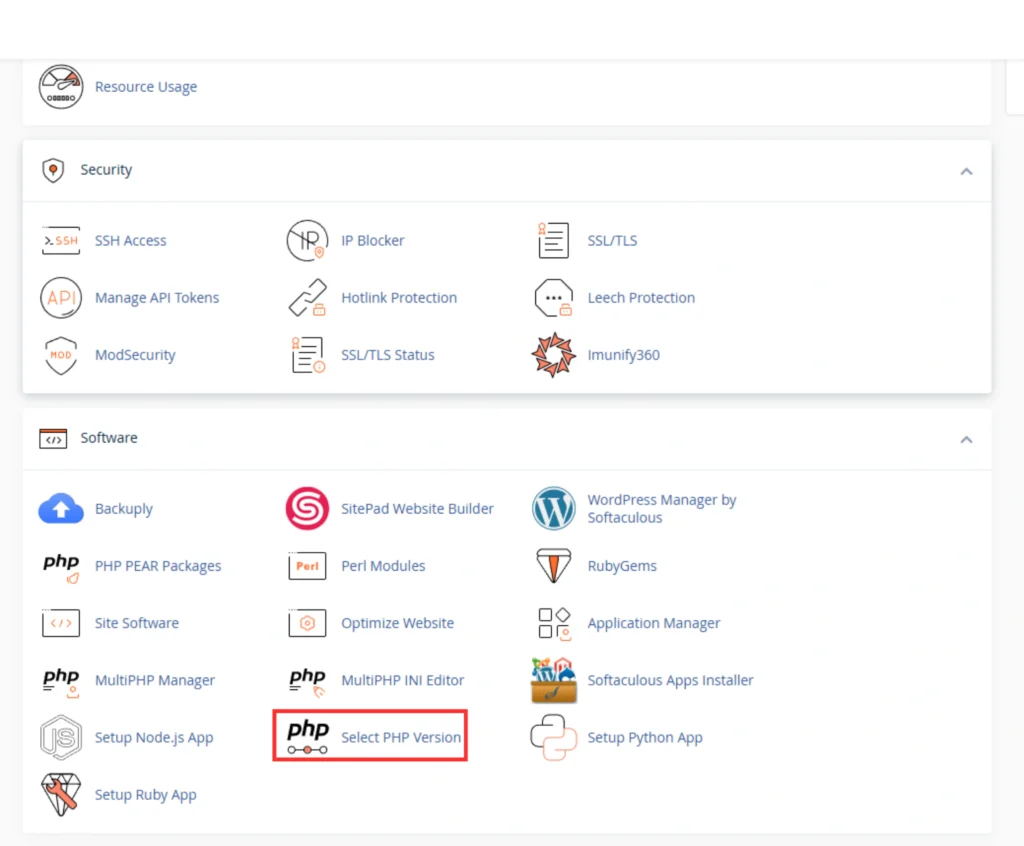Click the Hotlink Protection chain icon
The height and width of the screenshot is (846, 1024).
pos(307,298)
